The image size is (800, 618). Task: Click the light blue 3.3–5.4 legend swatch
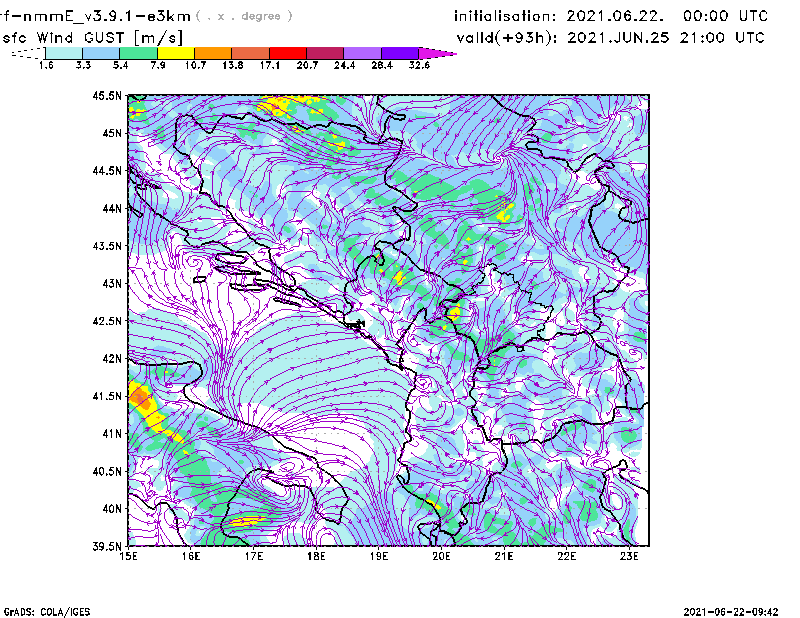coord(101,53)
